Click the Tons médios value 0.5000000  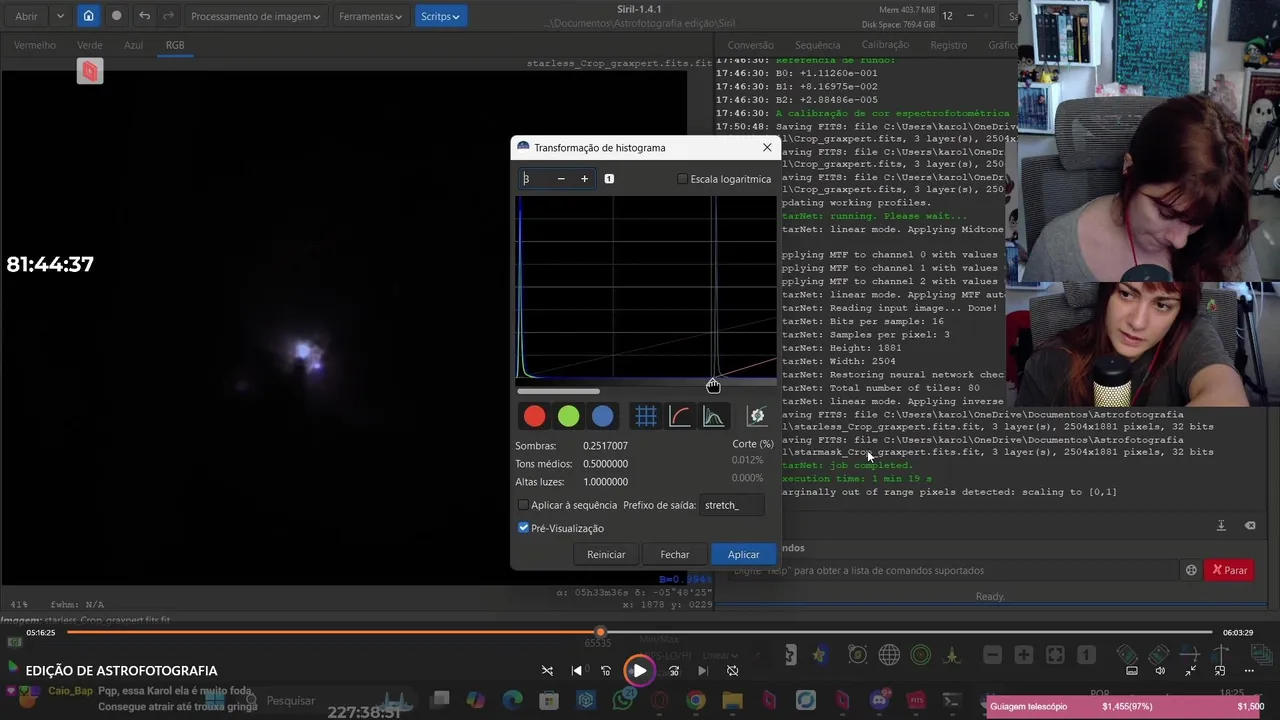coord(606,464)
